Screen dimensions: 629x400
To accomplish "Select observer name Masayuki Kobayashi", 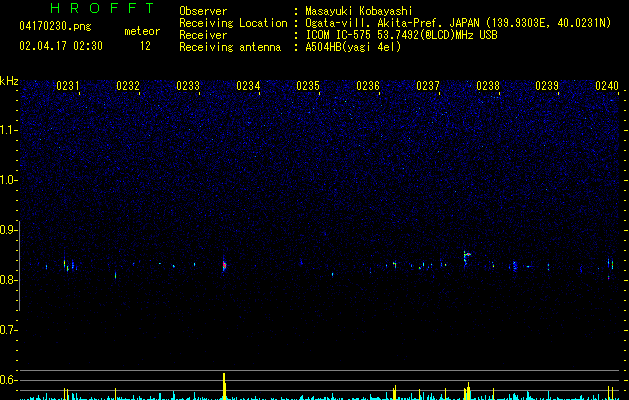I will (359, 11).
